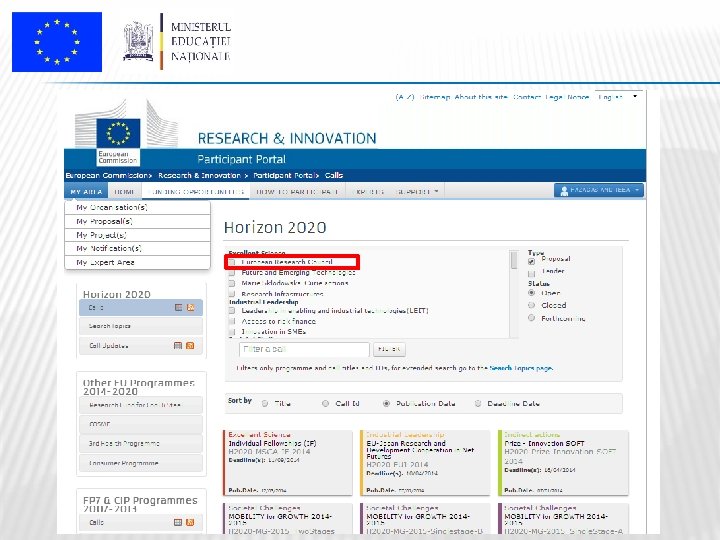Tick the Access to risk finance checkbox

[x=232, y=321]
